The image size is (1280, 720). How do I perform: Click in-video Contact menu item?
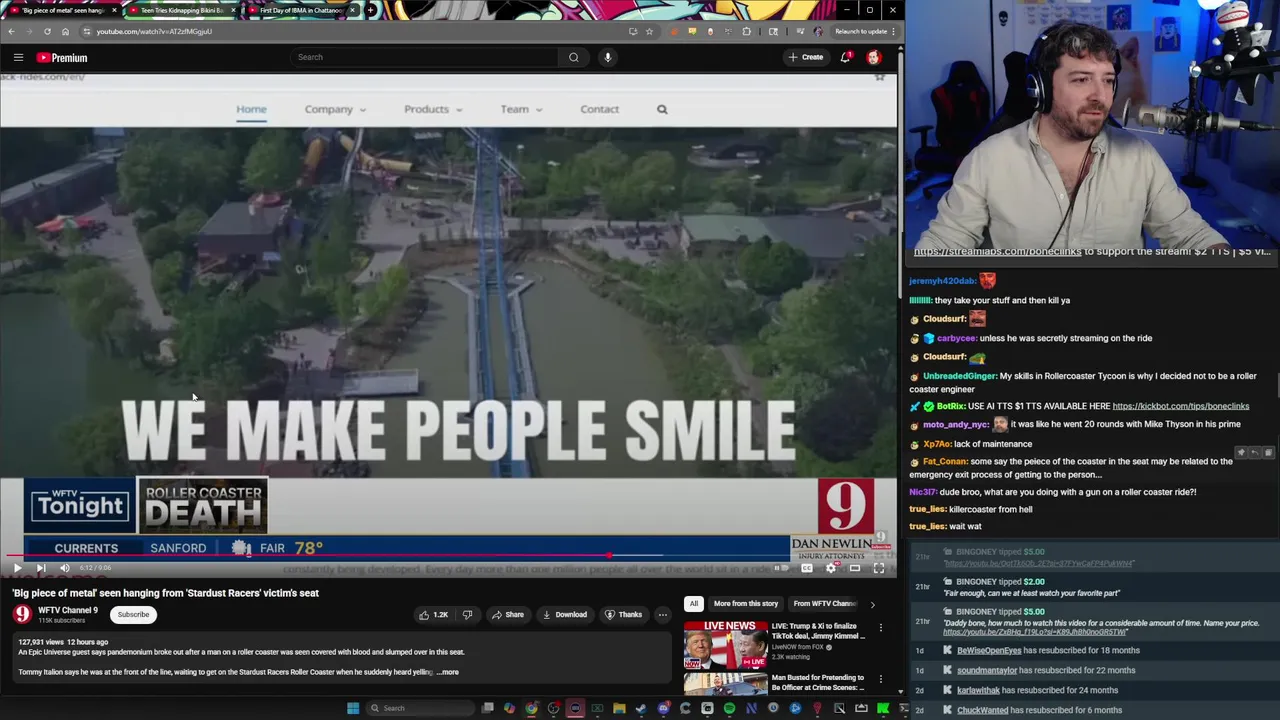point(599,109)
